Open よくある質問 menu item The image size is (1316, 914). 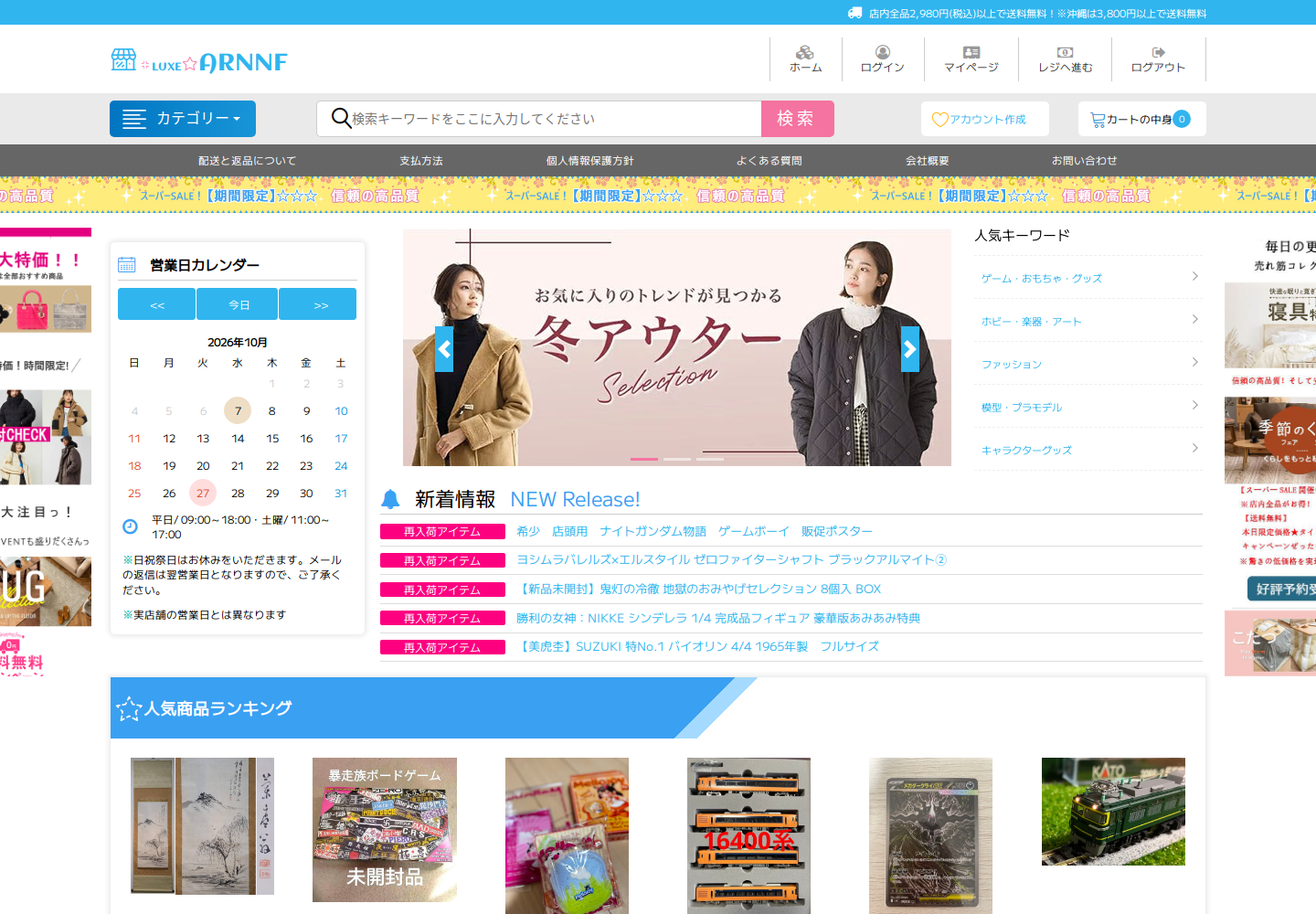[x=769, y=161]
